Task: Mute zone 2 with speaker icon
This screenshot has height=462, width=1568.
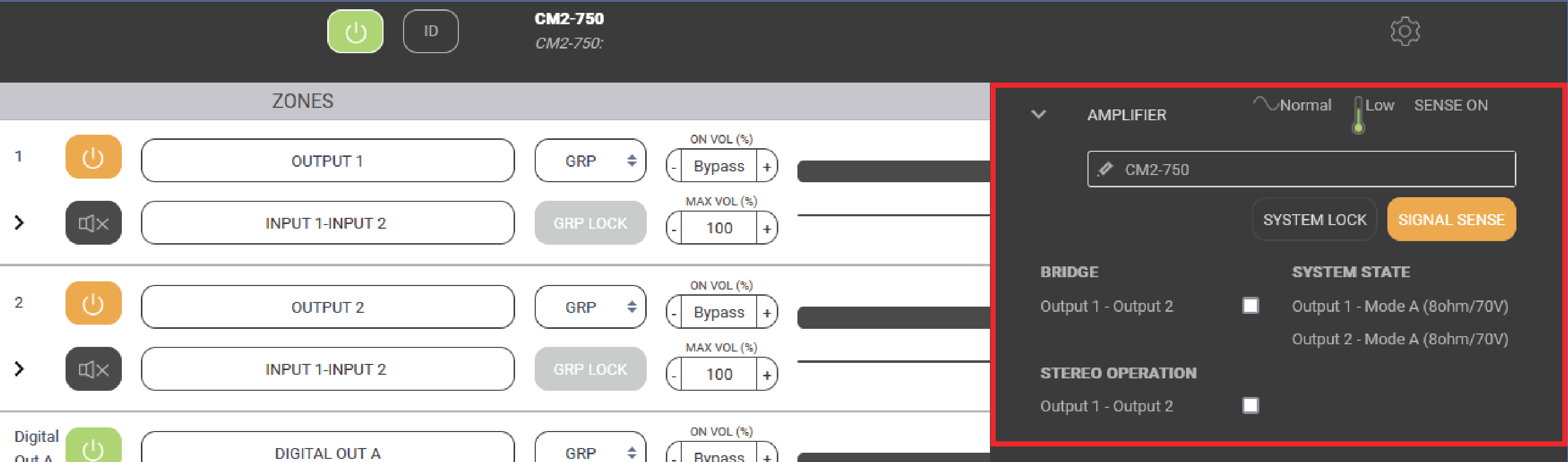Action: pyautogui.click(x=93, y=370)
